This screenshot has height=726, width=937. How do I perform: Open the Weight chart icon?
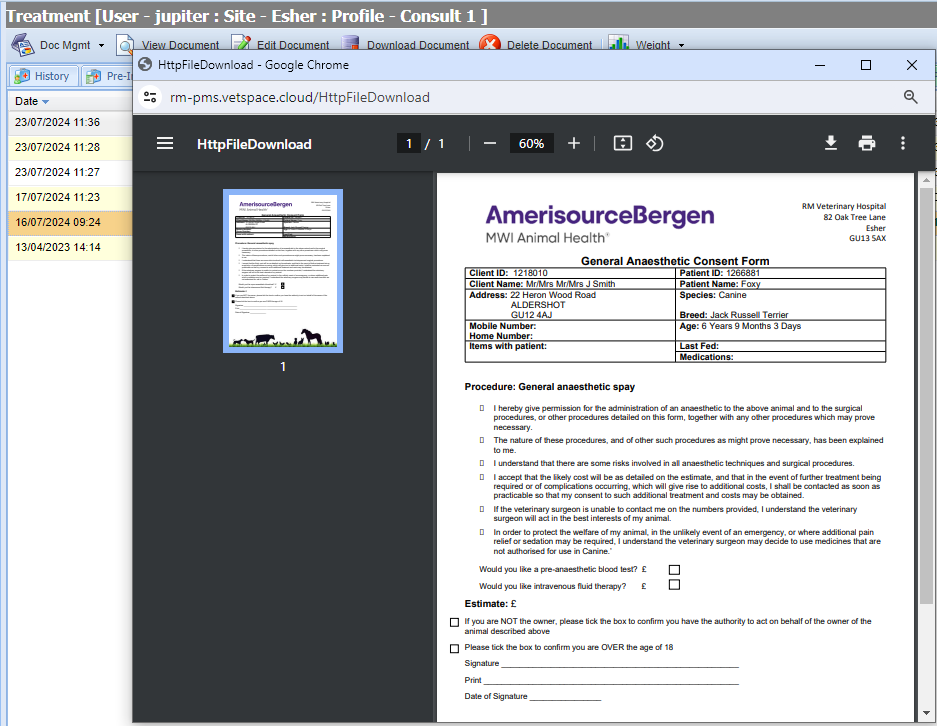pyautogui.click(x=618, y=43)
